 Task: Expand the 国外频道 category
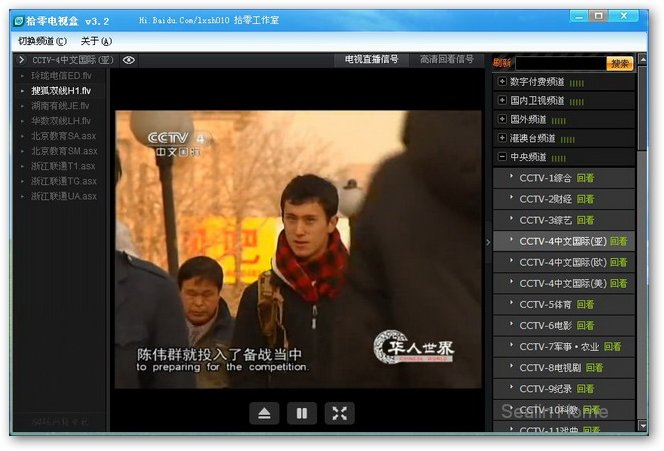pos(502,119)
